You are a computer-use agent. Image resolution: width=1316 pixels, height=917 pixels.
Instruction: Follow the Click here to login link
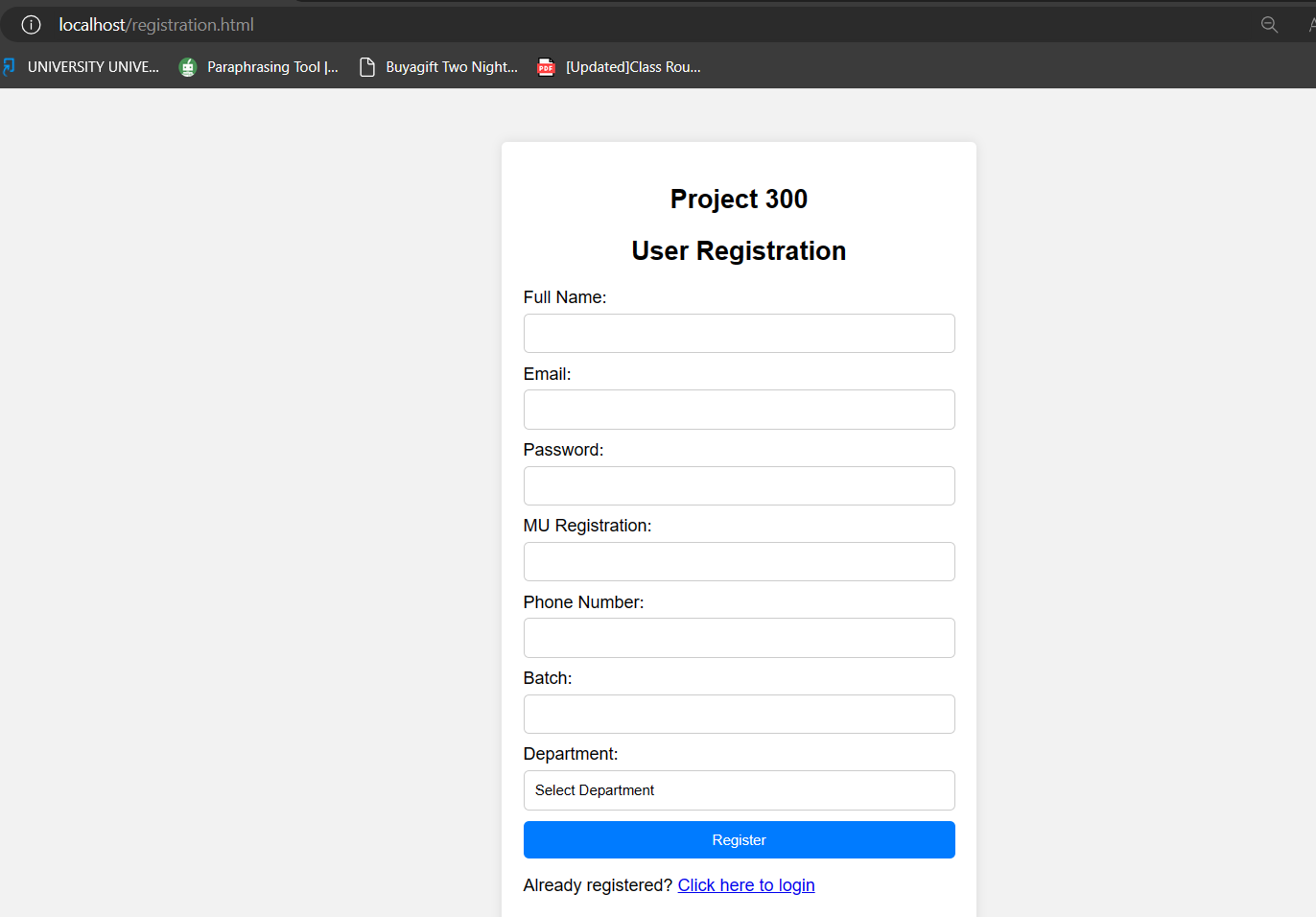(746, 885)
